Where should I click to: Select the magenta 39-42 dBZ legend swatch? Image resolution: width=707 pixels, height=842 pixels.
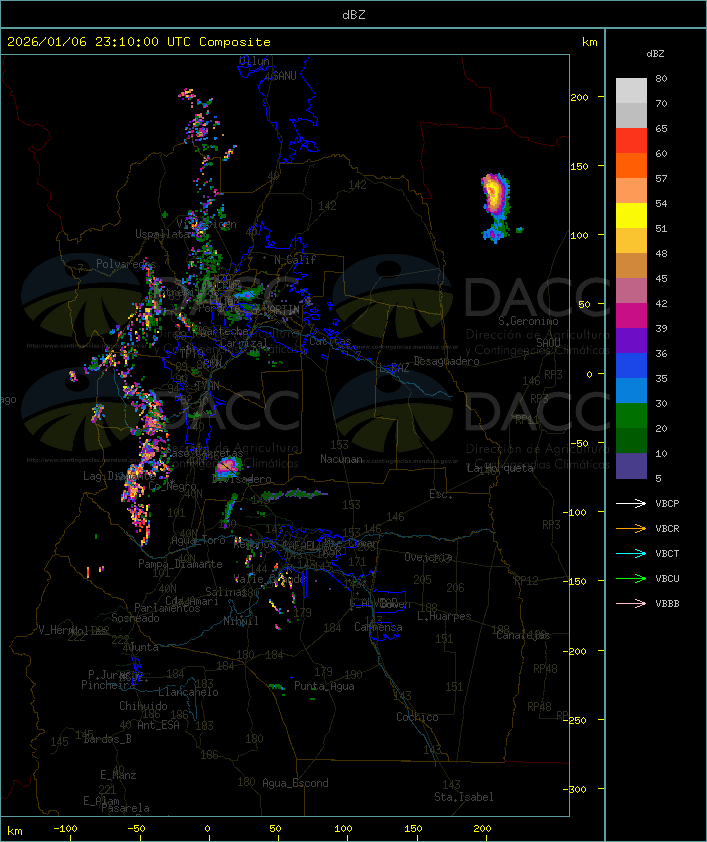click(631, 316)
